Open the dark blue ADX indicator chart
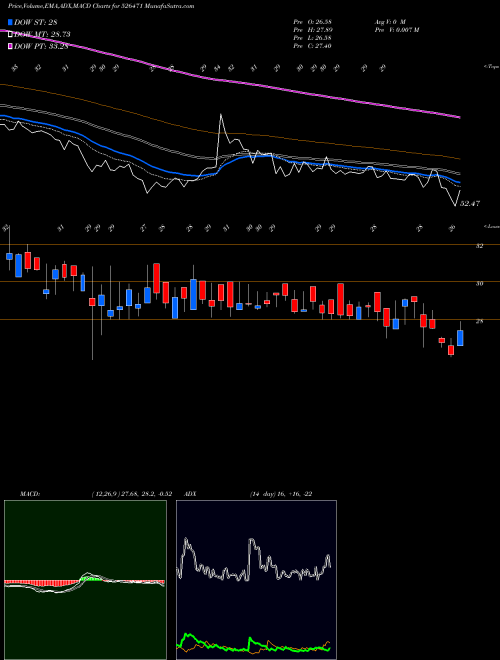500x660 pixels. [x=256, y=580]
